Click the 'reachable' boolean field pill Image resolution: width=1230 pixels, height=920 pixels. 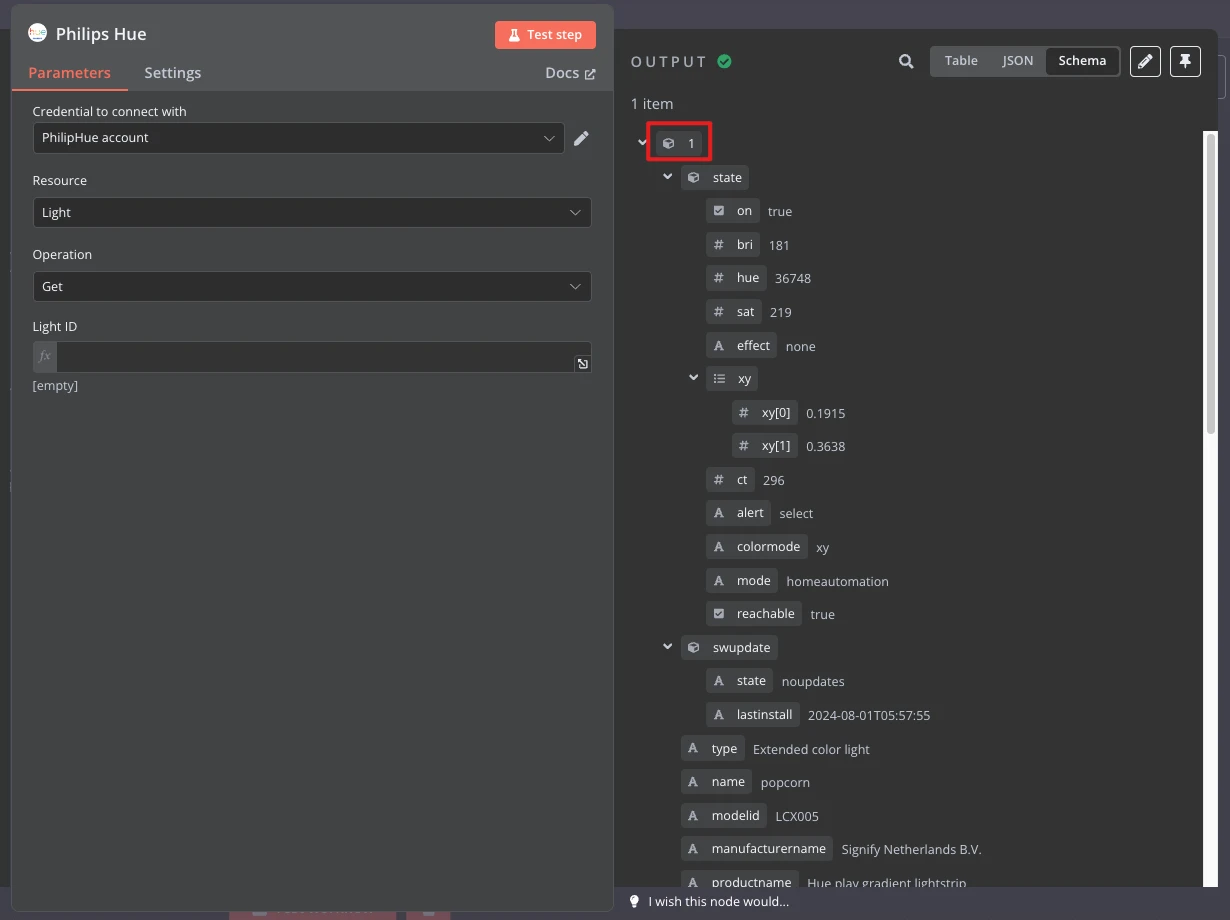754,614
